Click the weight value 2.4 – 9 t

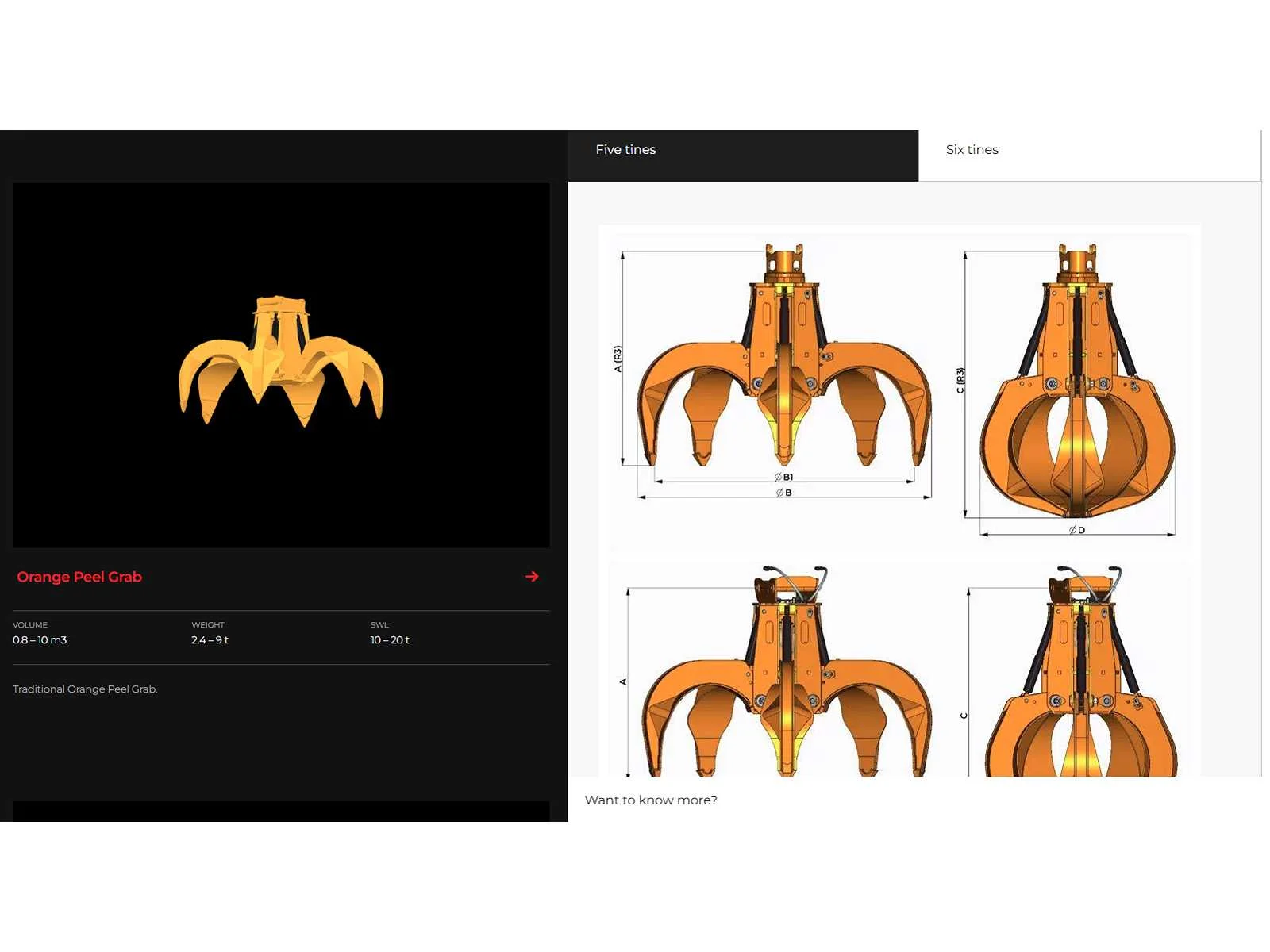coord(210,640)
